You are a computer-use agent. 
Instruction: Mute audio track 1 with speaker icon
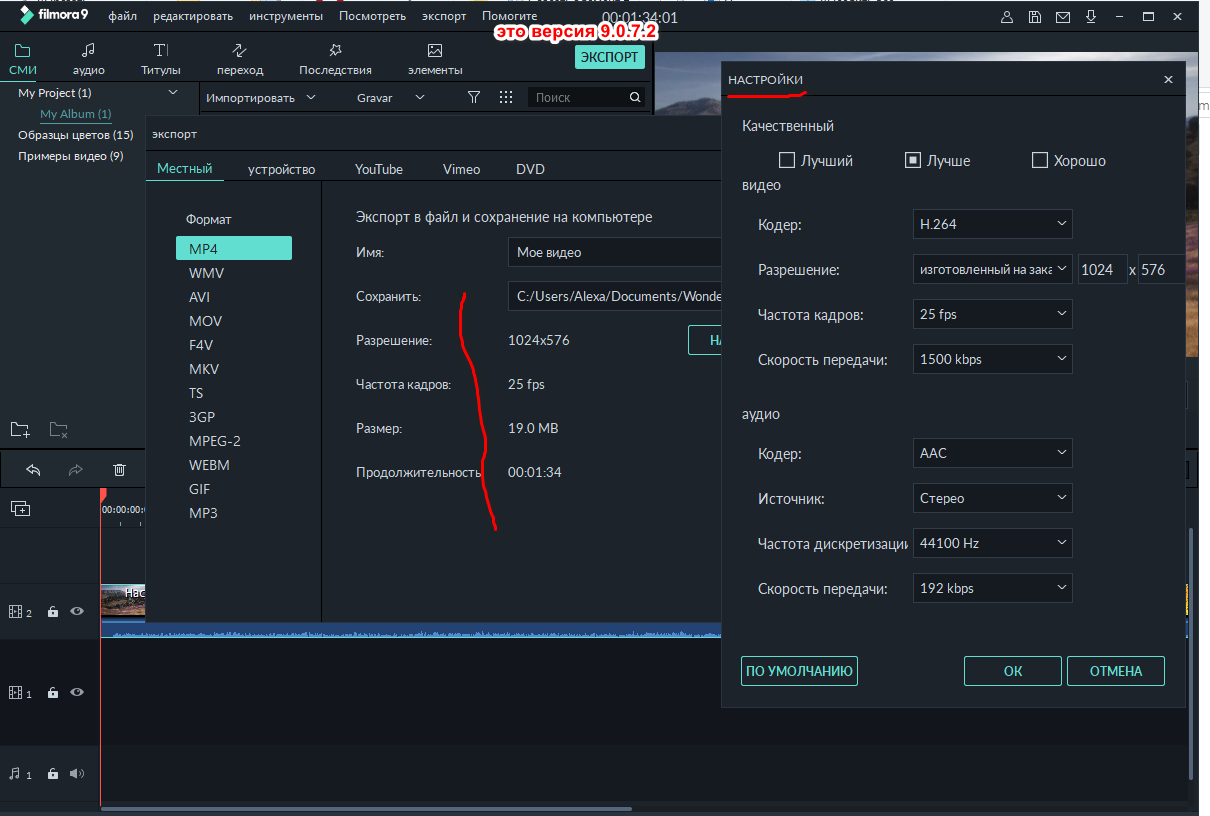tap(77, 773)
